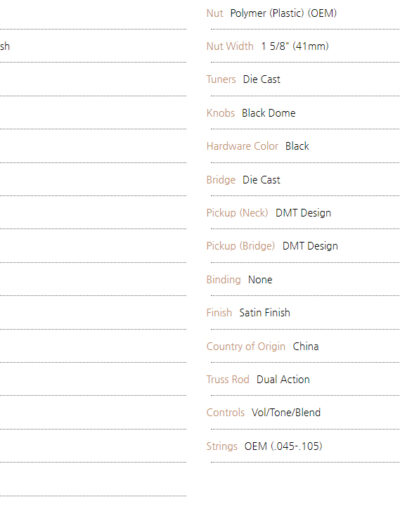Click the Knobs label
Viewport: 400px width, 516px height.
pyautogui.click(x=221, y=113)
